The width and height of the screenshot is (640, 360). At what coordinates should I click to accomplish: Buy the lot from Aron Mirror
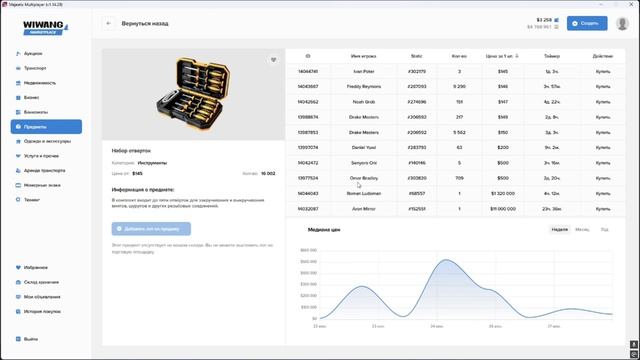click(602, 209)
